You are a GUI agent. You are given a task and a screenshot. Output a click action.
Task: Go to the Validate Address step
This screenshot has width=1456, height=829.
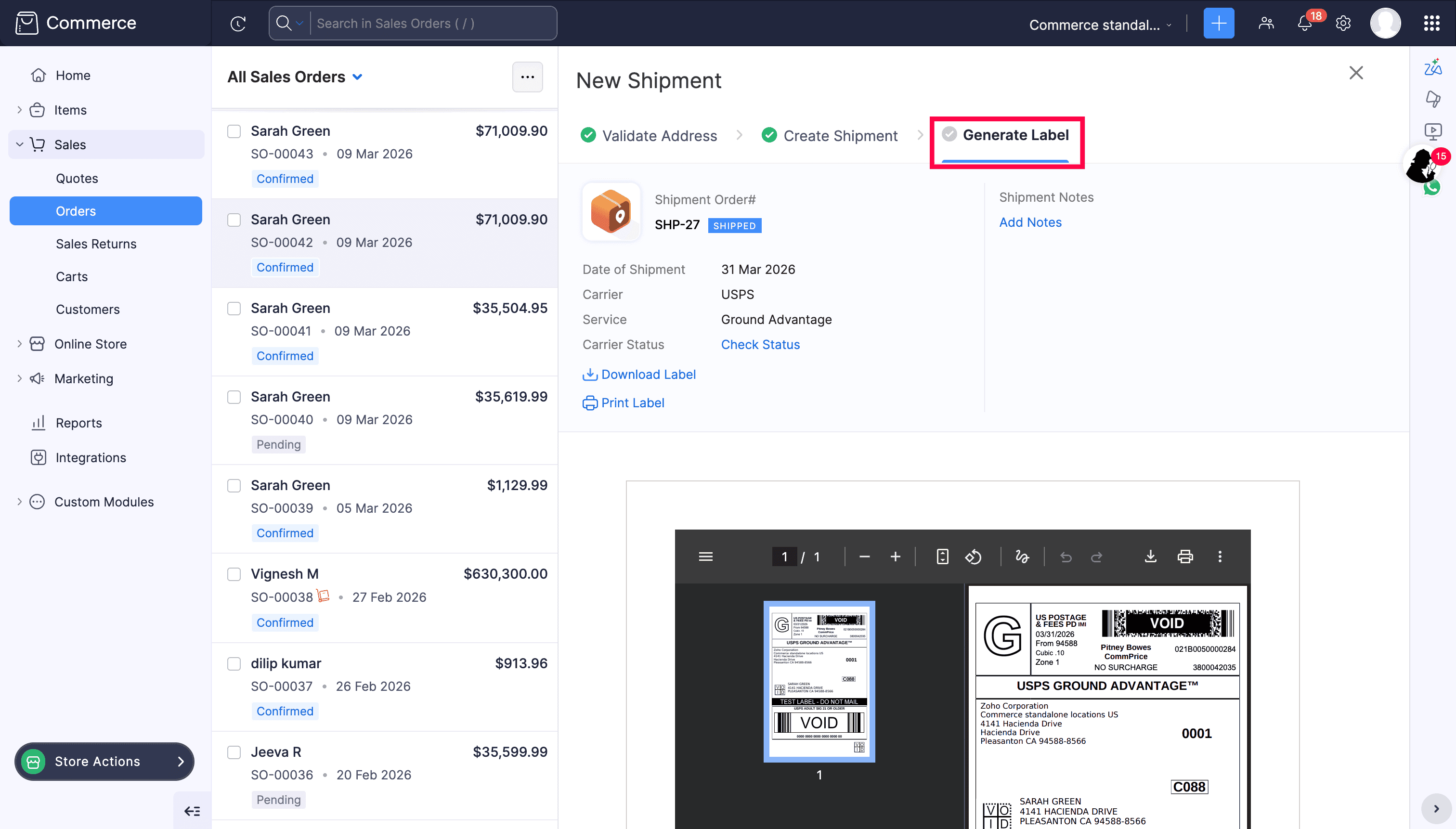click(649, 135)
